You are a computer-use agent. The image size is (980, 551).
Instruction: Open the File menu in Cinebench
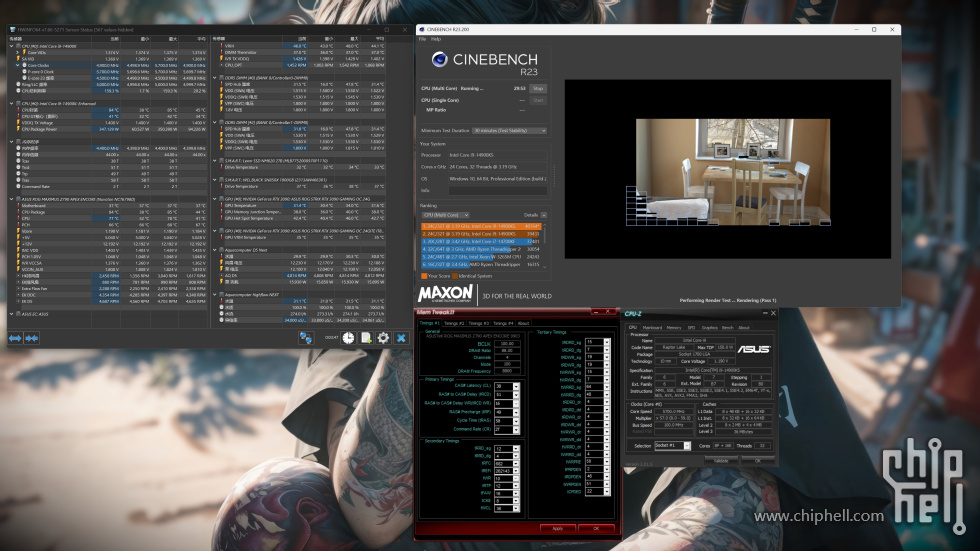422,39
